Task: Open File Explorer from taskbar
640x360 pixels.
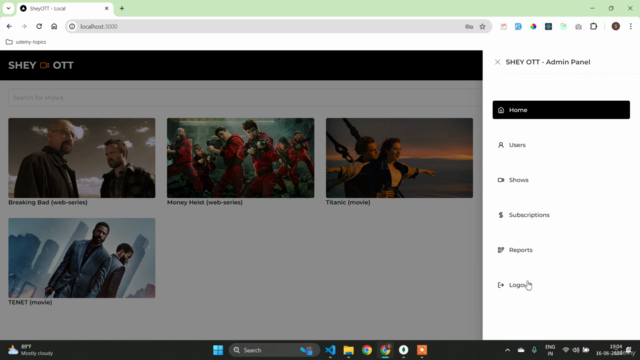Action: [x=349, y=350]
